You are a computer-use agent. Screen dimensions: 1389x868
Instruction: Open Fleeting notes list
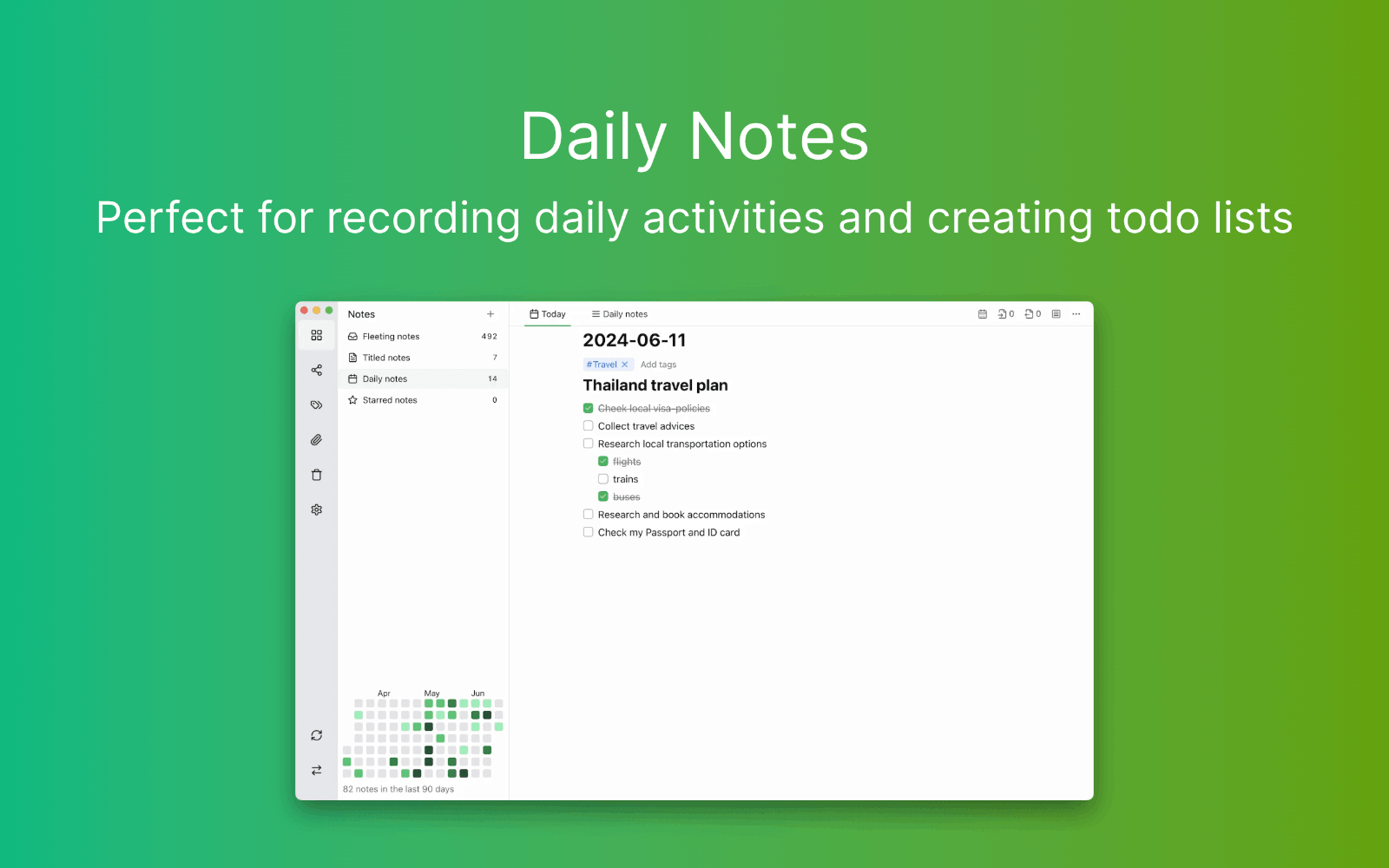click(x=423, y=336)
